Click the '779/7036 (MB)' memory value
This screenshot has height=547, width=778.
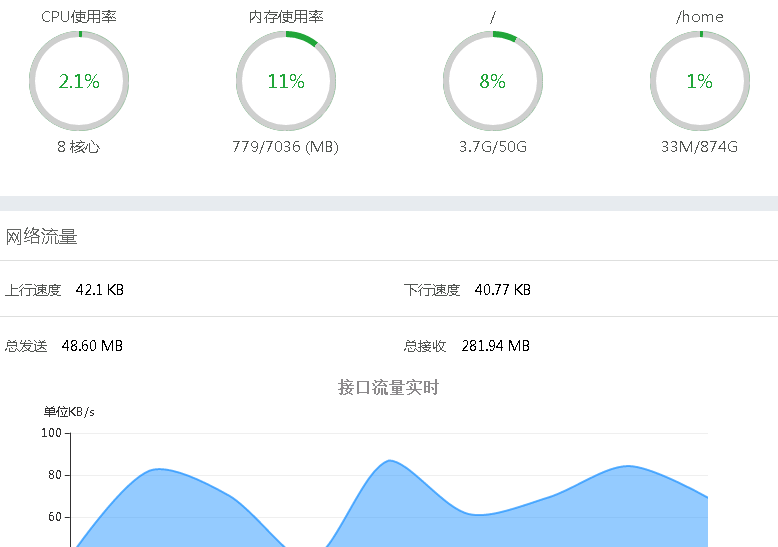coord(285,147)
